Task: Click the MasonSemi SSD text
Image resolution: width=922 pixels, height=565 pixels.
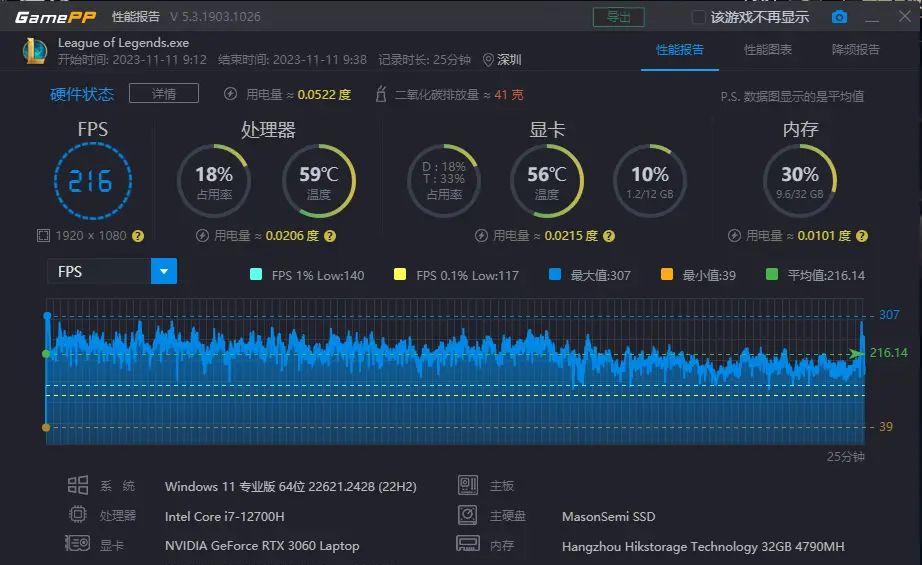Action: [x=609, y=517]
